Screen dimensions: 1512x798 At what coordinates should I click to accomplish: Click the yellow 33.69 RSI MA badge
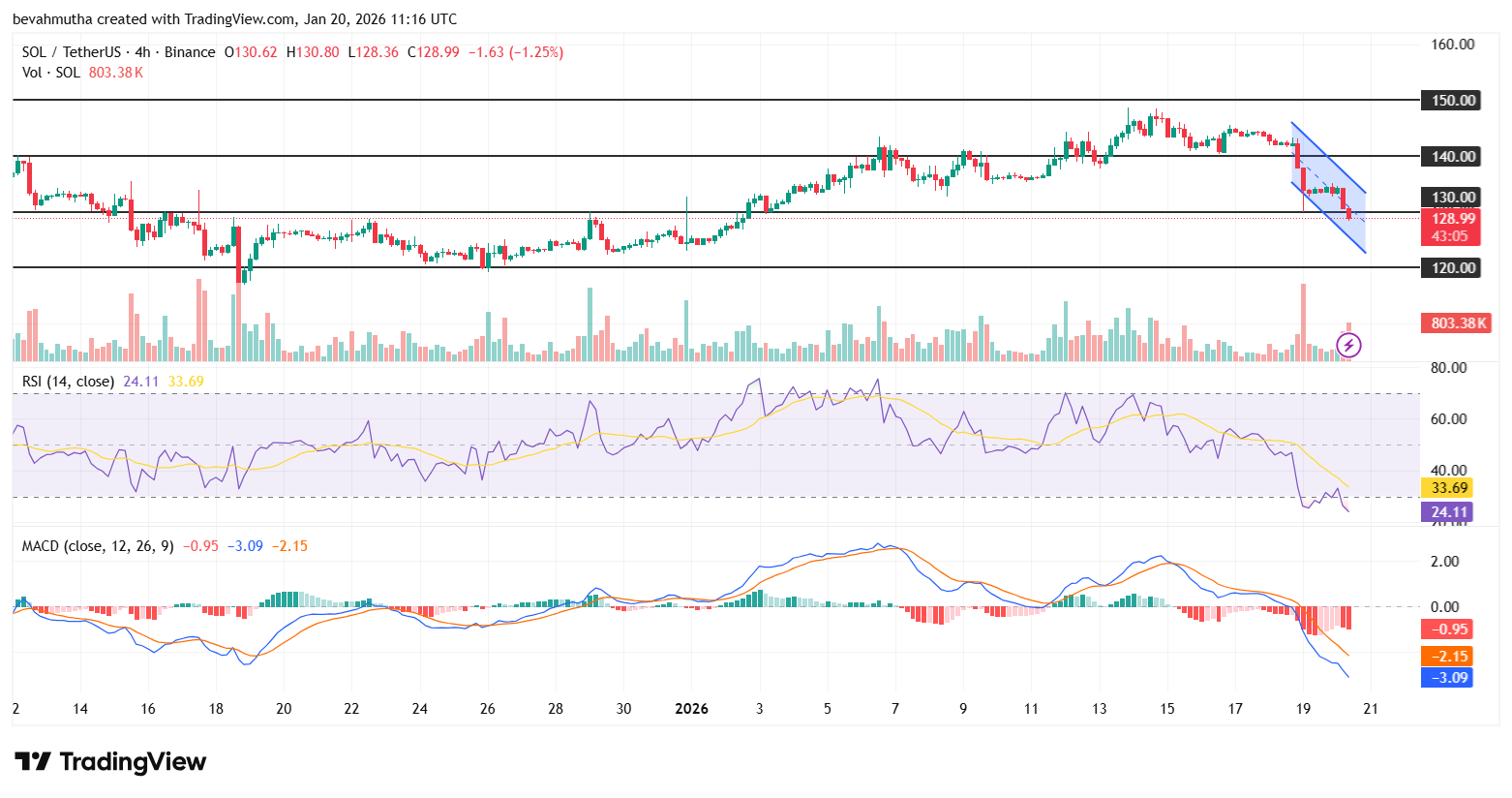(1449, 488)
